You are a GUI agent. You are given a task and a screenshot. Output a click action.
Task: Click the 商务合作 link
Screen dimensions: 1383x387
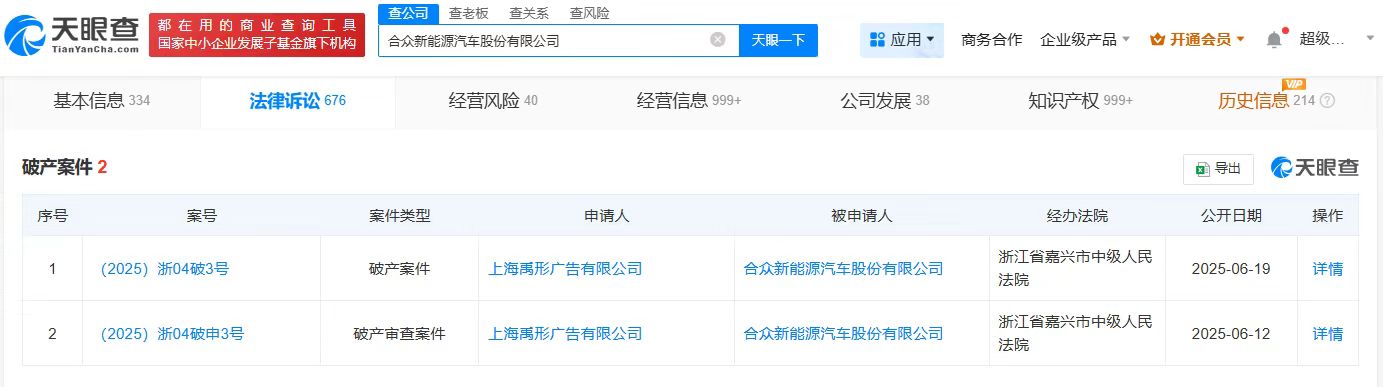coord(991,40)
